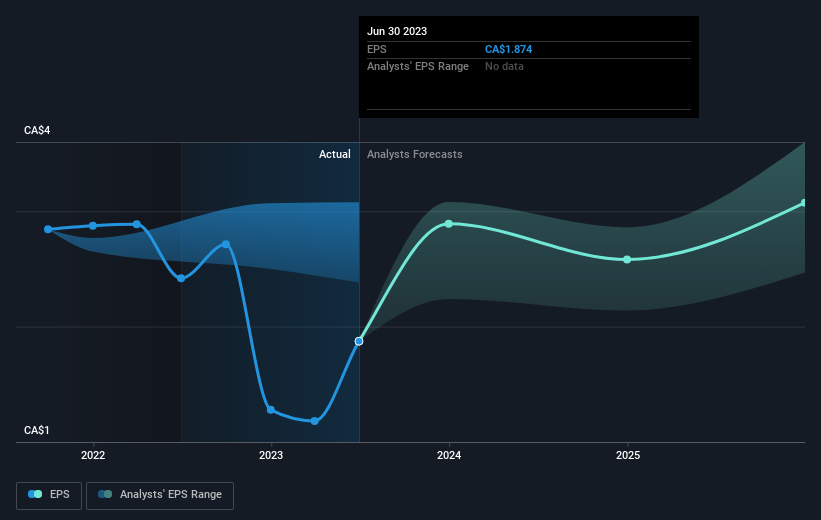Click the 'No data' analysts range value

(x=504, y=67)
